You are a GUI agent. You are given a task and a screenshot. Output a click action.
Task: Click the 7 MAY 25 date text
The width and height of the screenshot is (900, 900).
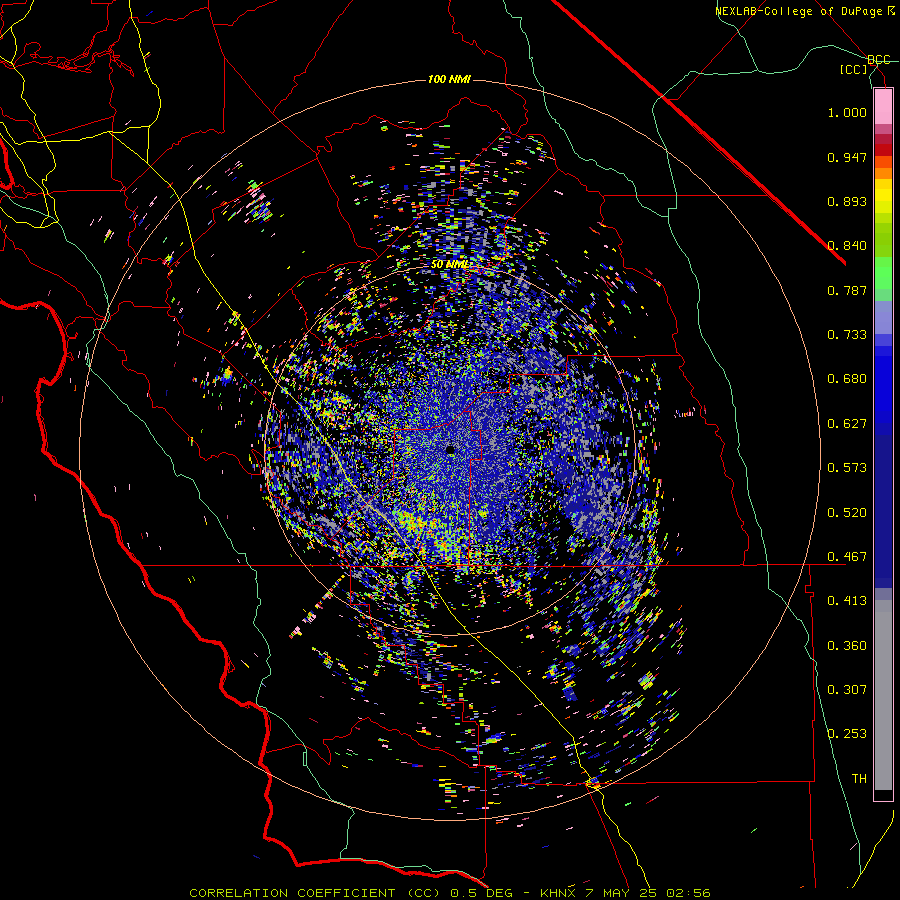[620, 893]
